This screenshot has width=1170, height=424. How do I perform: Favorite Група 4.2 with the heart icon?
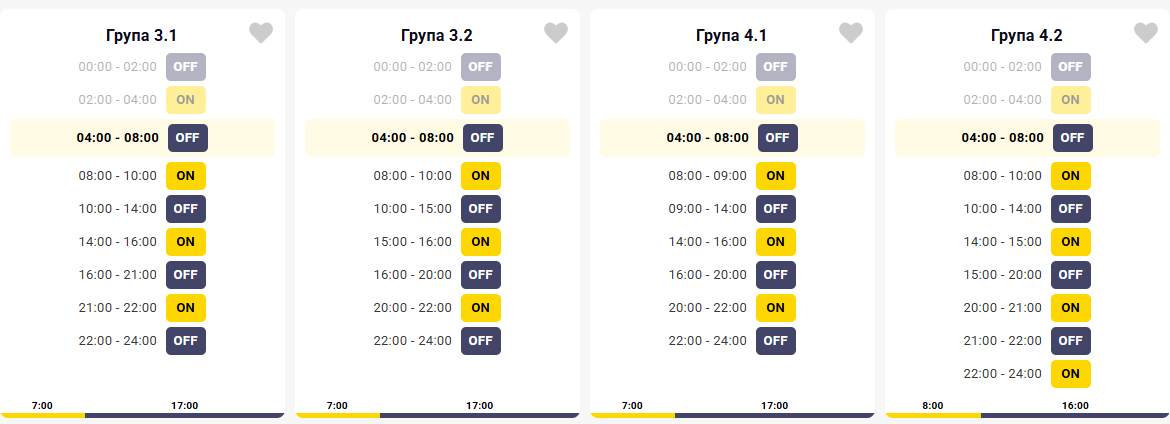tap(1146, 33)
